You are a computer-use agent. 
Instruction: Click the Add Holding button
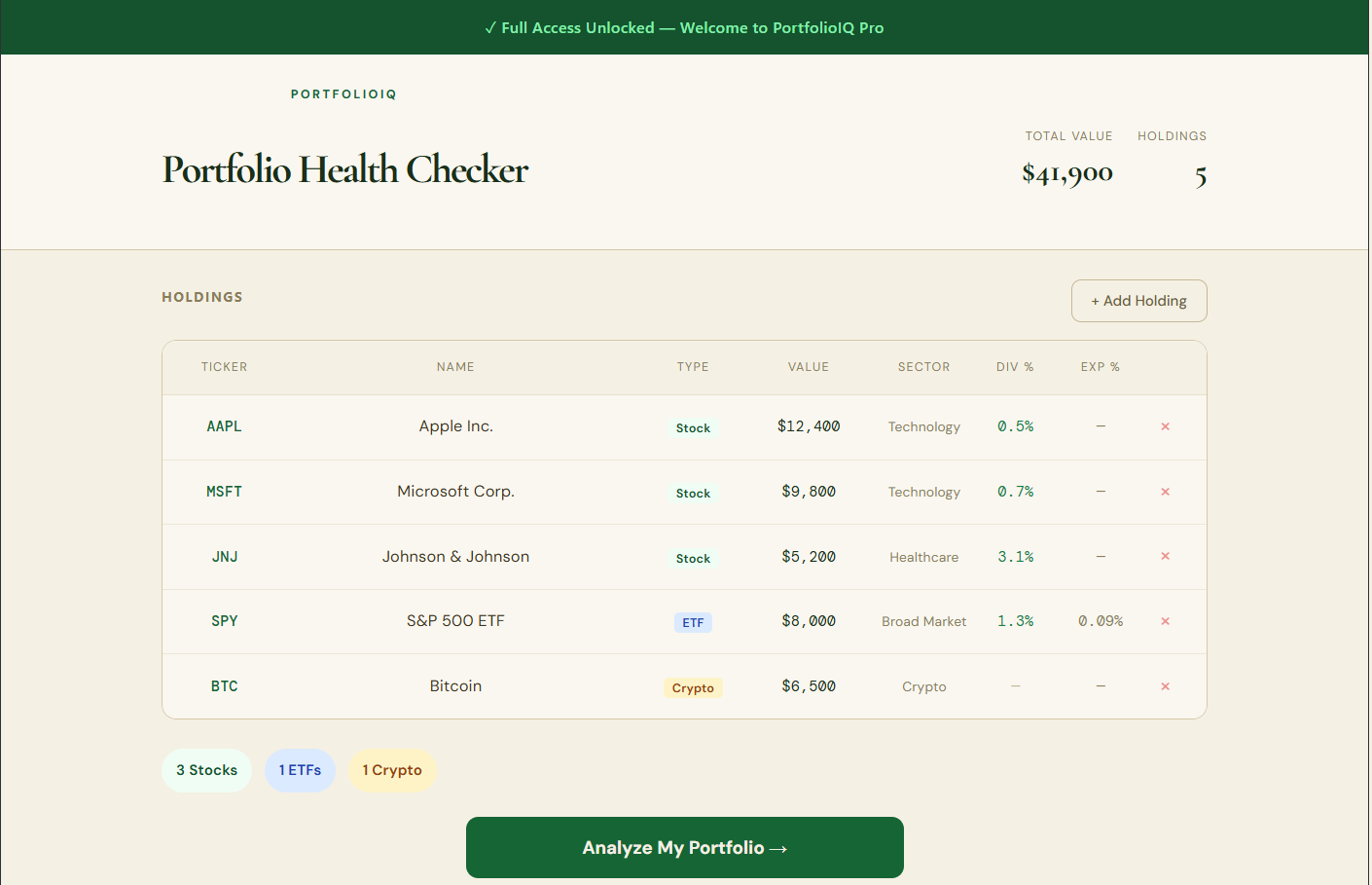coord(1138,301)
